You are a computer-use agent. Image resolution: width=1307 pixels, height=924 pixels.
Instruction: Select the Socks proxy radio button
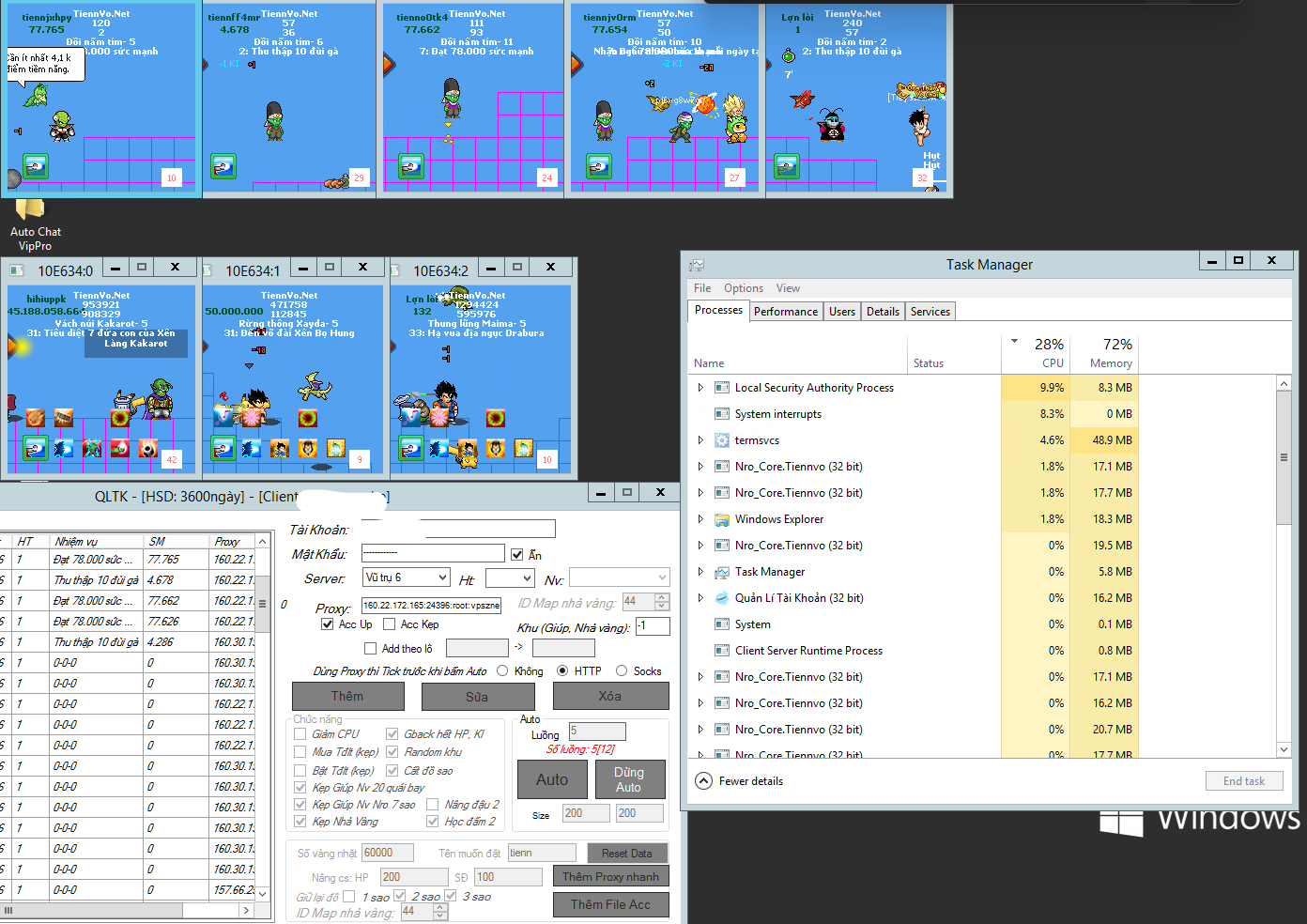click(622, 671)
